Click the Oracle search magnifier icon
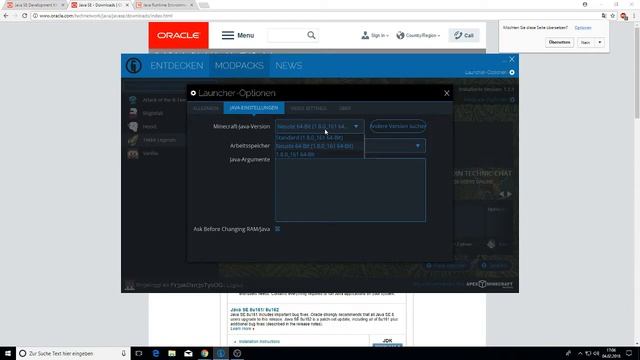Image resolution: width=640 pixels, height=360 pixels. [311, 36]
